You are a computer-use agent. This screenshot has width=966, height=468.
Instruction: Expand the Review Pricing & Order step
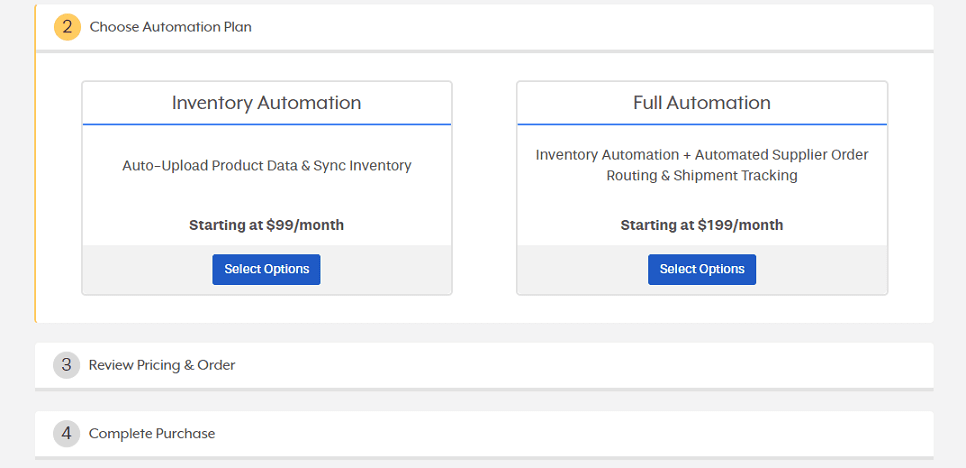(484, 365)
